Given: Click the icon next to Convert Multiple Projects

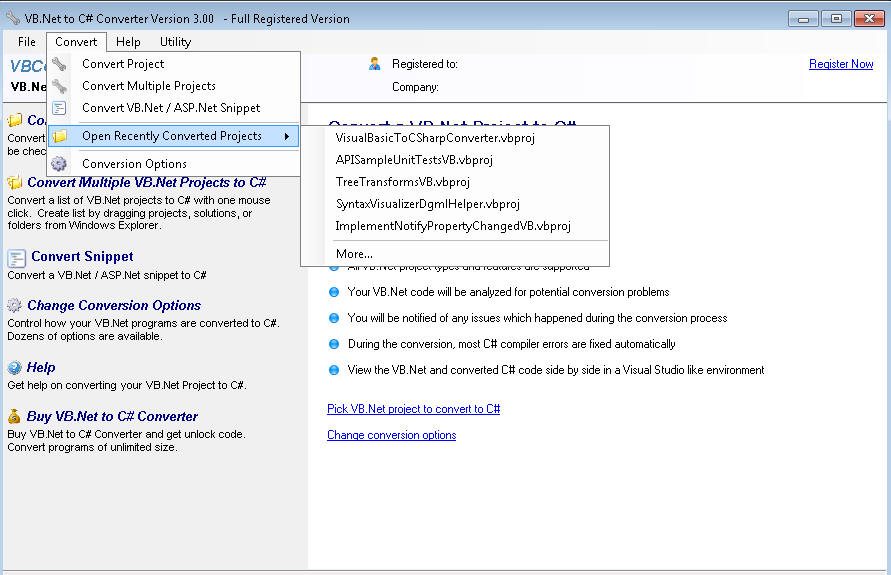Looking at the screenshot, I should click(59, 86).
